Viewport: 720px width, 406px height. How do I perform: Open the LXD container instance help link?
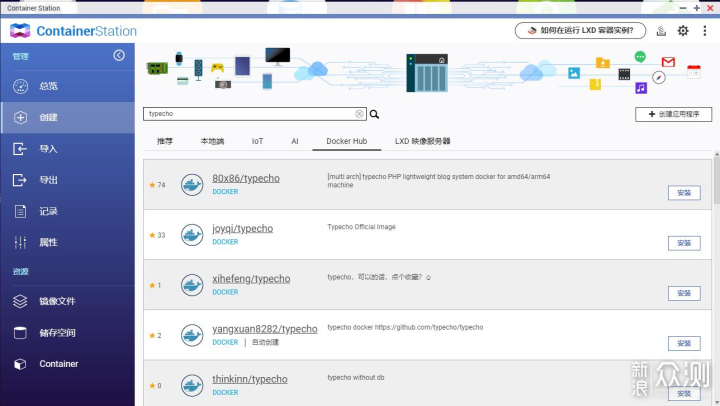pos(580,31)
